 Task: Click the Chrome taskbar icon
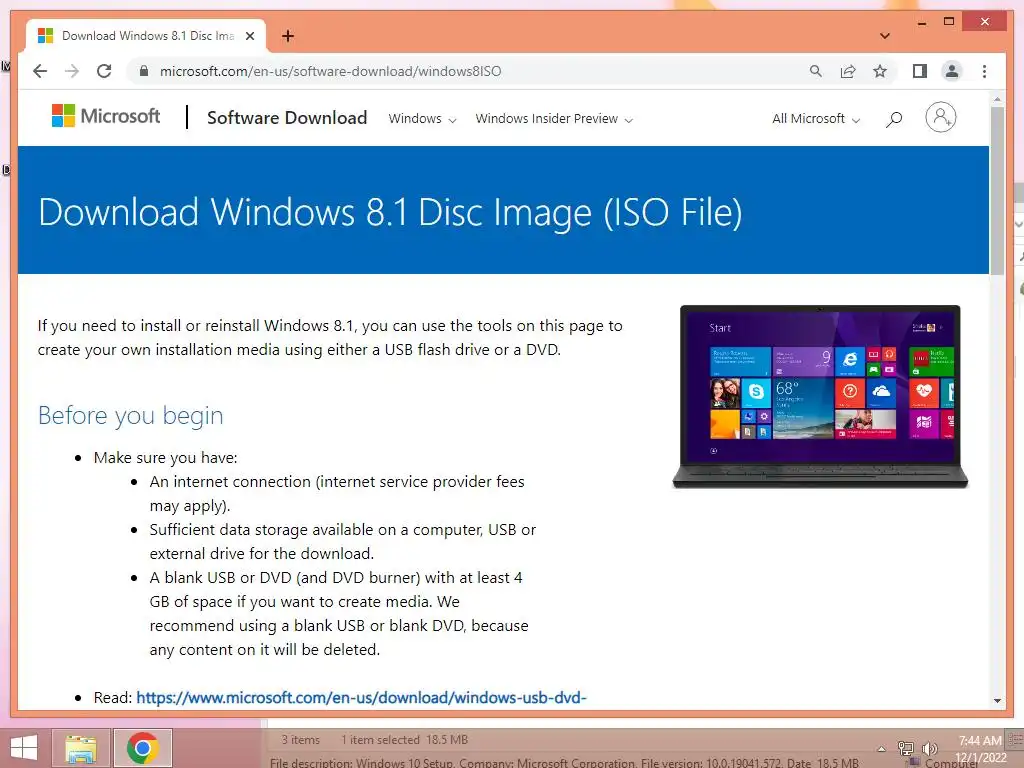pos(143,748)
